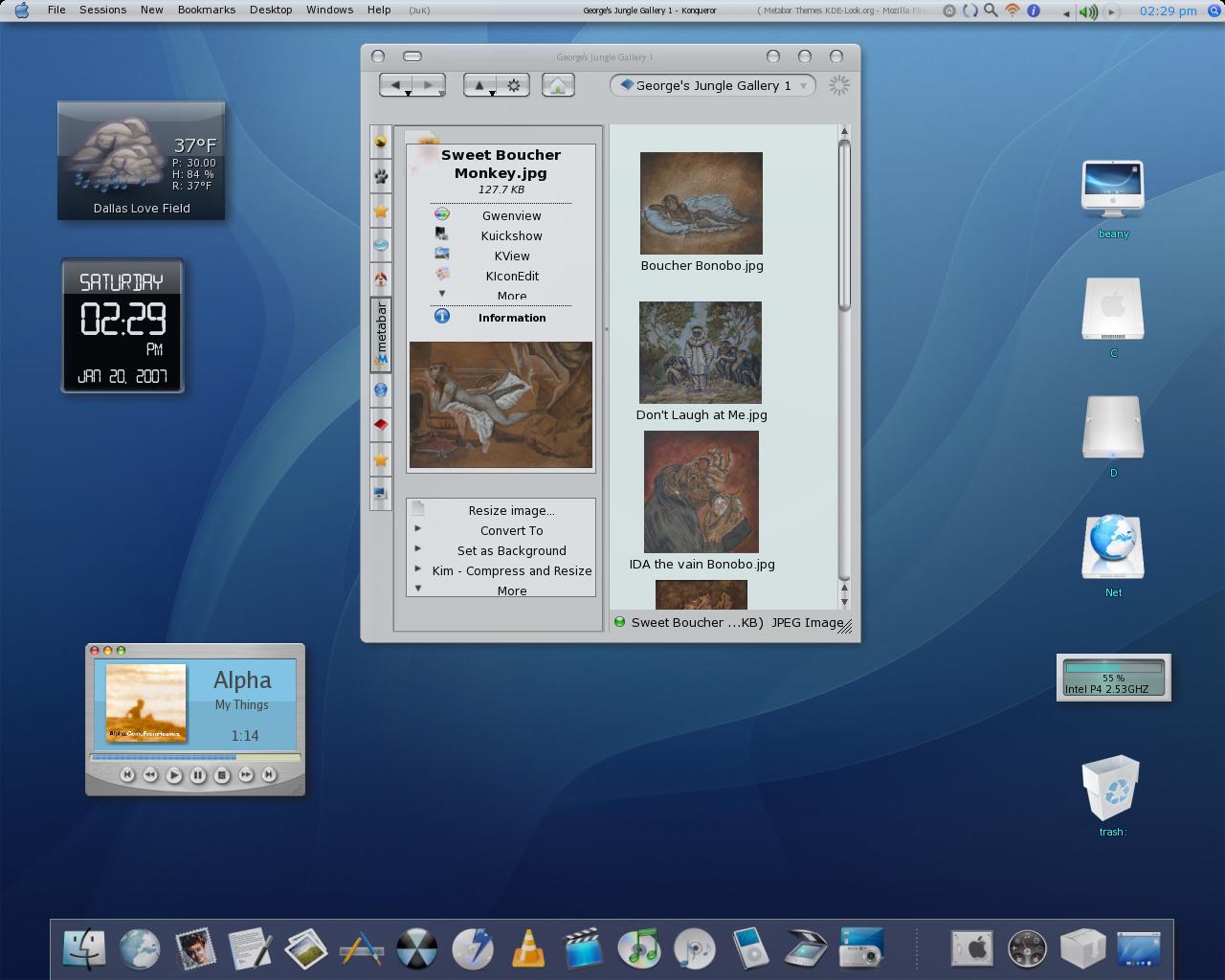Launch Finder from the dock
The width and height of the screenshot is (1225, 980).
(84, 948)
